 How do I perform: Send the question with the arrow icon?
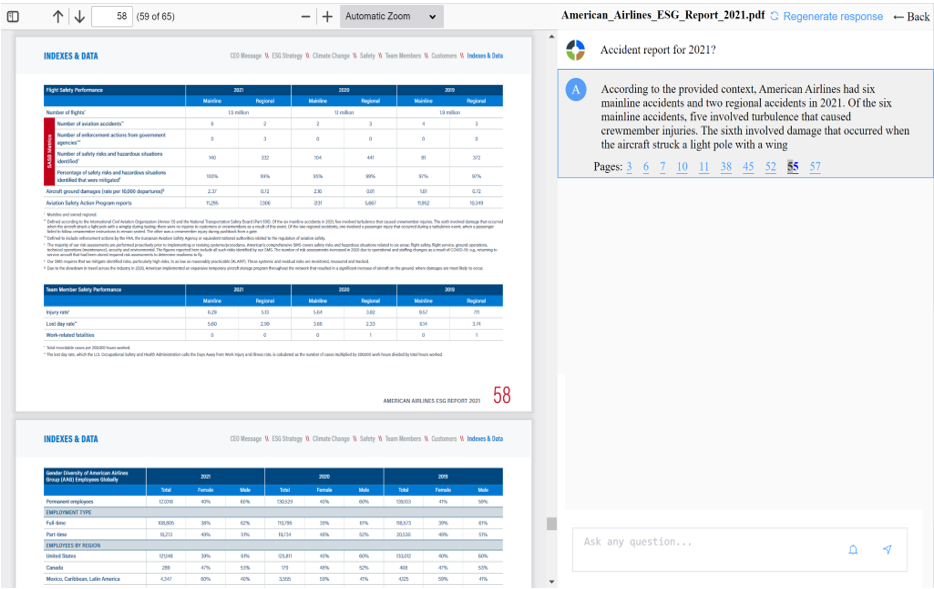pyautogui.click(x=887, y=549)
